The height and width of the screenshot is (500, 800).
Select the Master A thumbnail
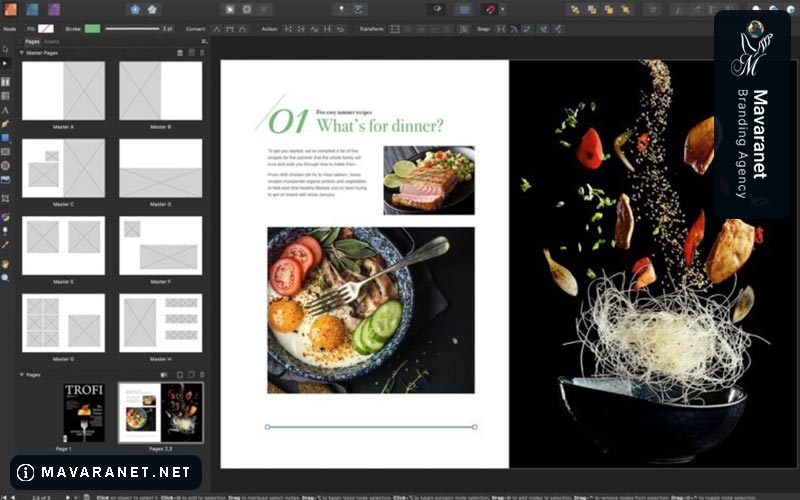(x=63, y=91)
